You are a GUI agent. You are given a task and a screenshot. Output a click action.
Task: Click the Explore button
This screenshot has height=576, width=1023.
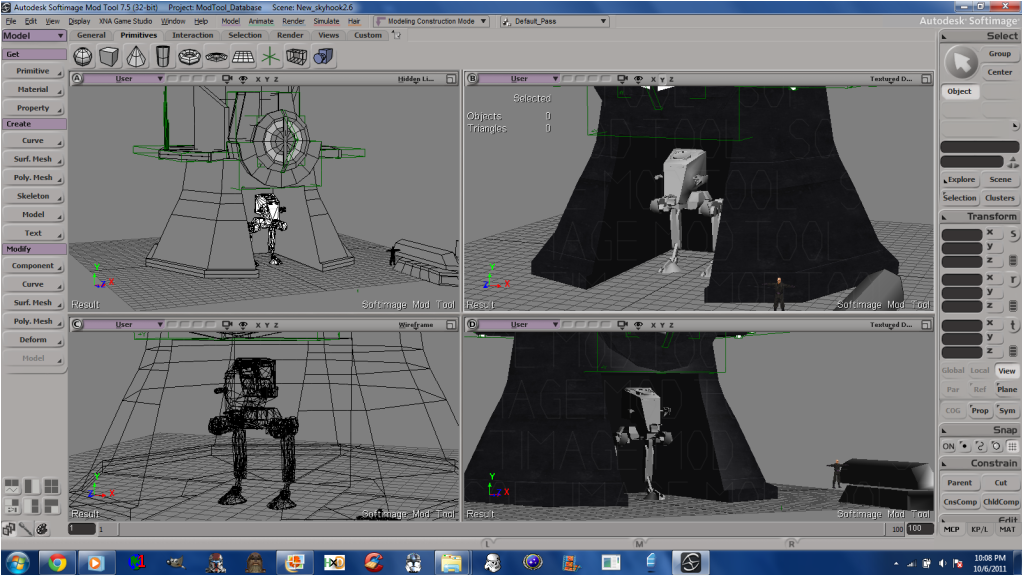tap(960, 179)
